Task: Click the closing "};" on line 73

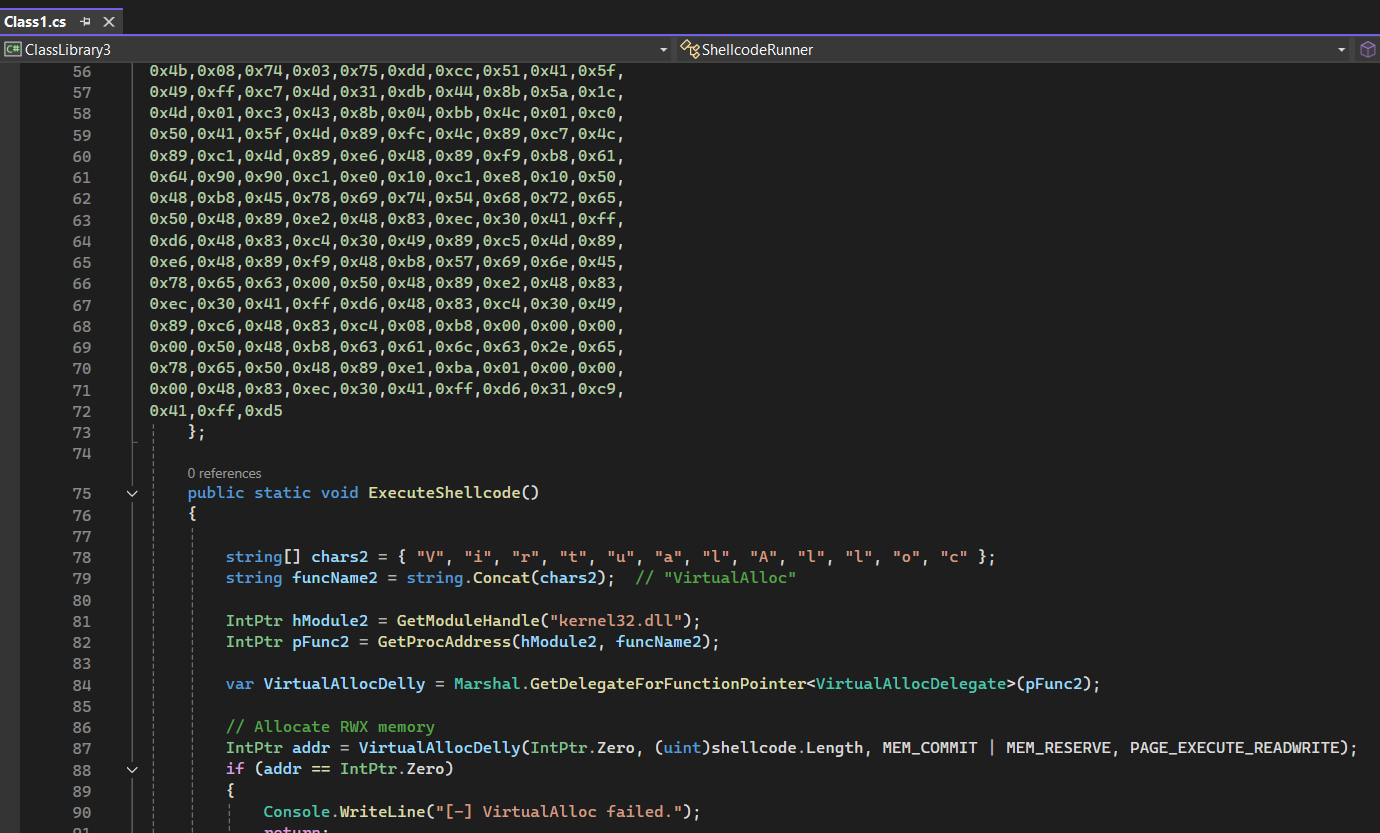Action: click(x=197, y=431)
